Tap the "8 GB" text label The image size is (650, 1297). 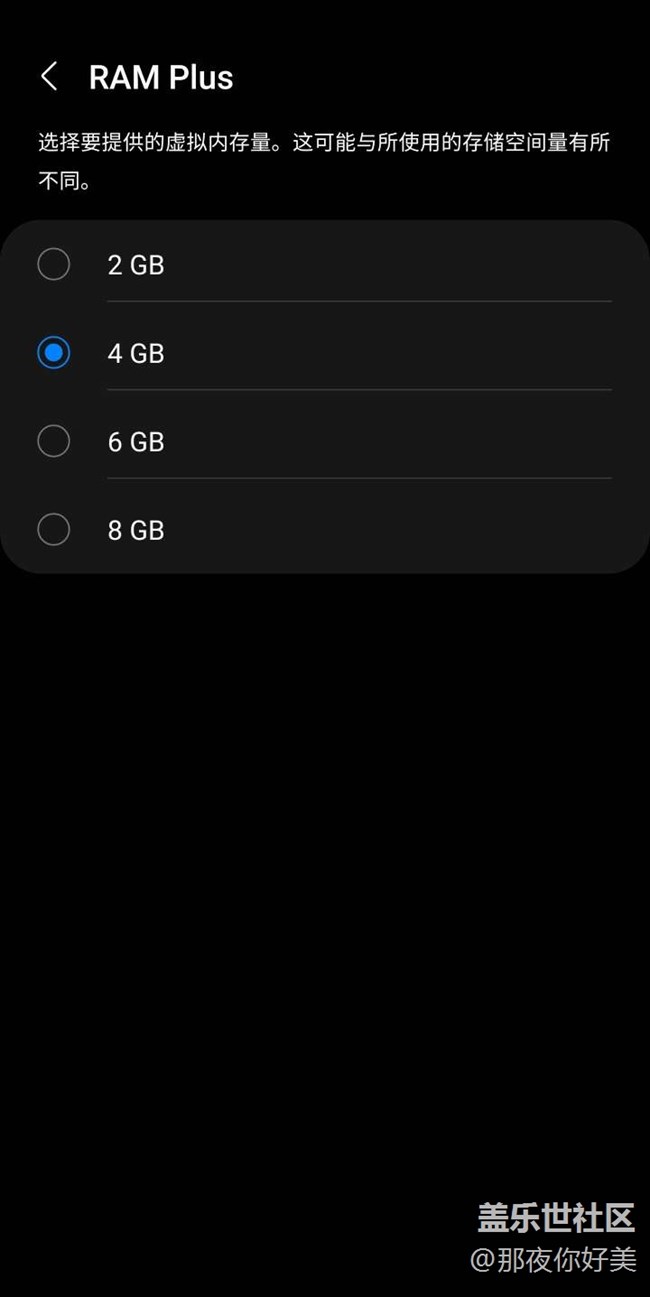pyautogui.click(x=136, y=530)
